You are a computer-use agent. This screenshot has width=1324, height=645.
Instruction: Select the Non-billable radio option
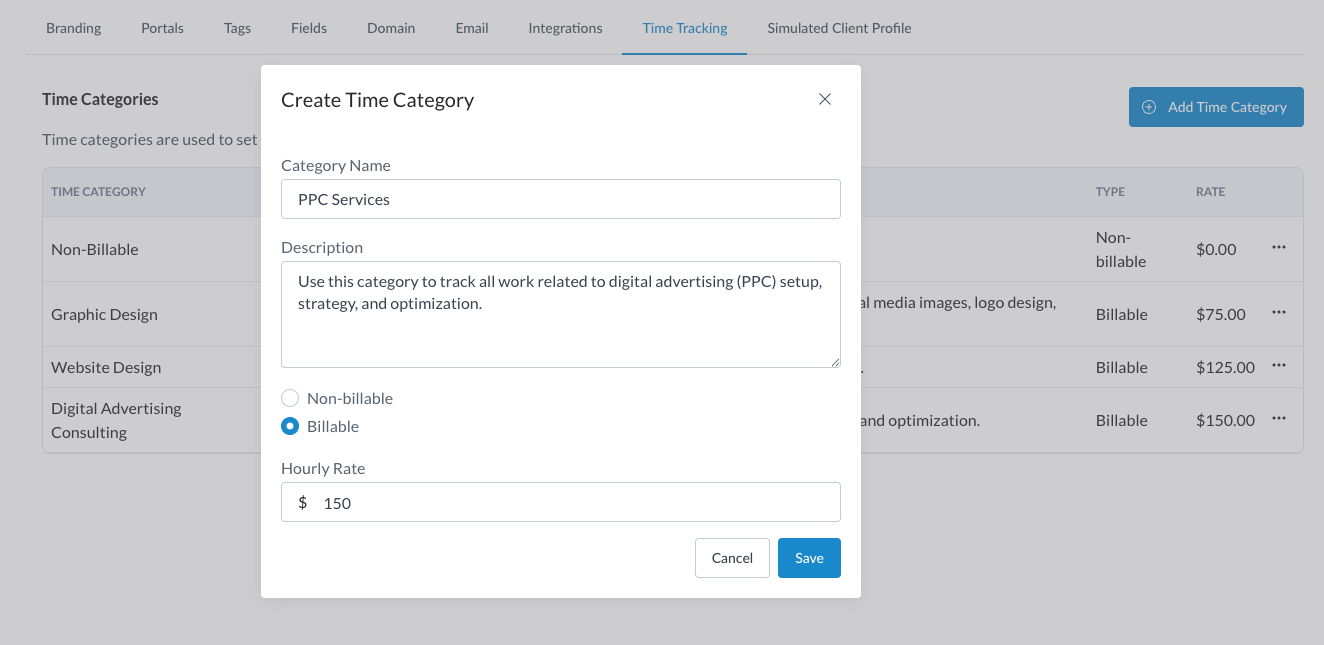[x=290, y=398]
